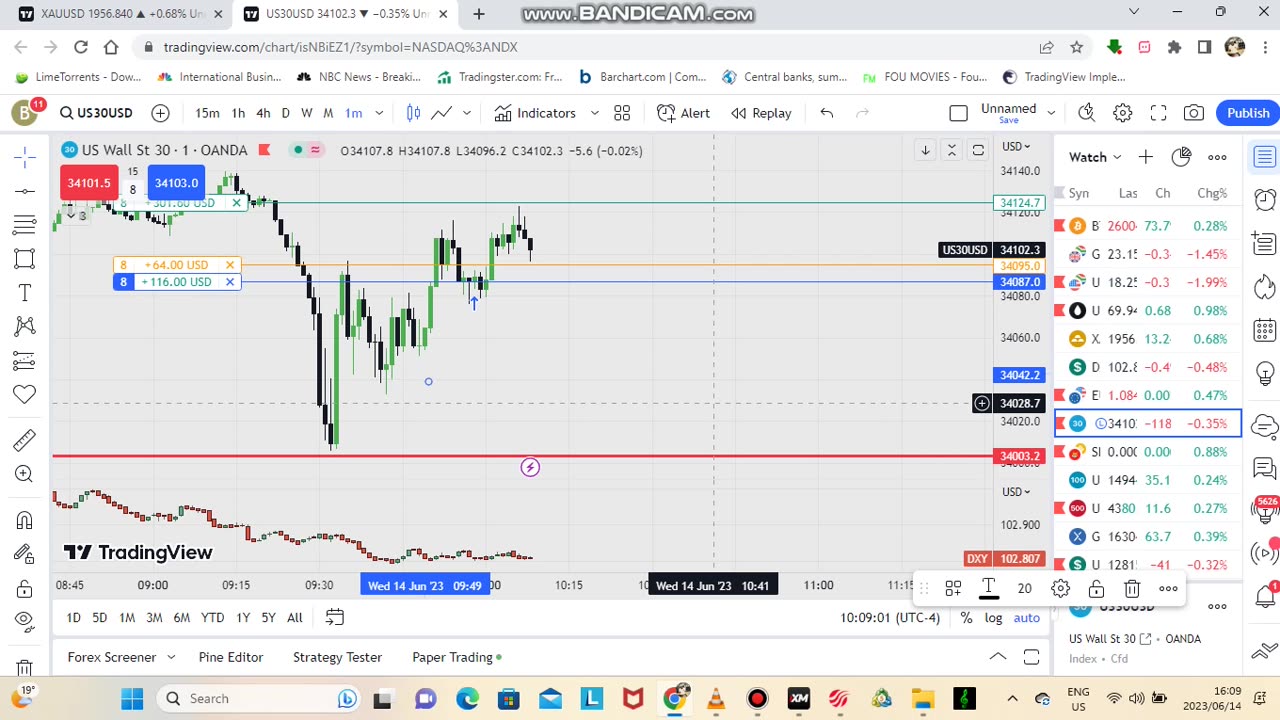Toggle hide all drawings eye icon
This screenshot has height=720, width=1280.
[25, 621]
